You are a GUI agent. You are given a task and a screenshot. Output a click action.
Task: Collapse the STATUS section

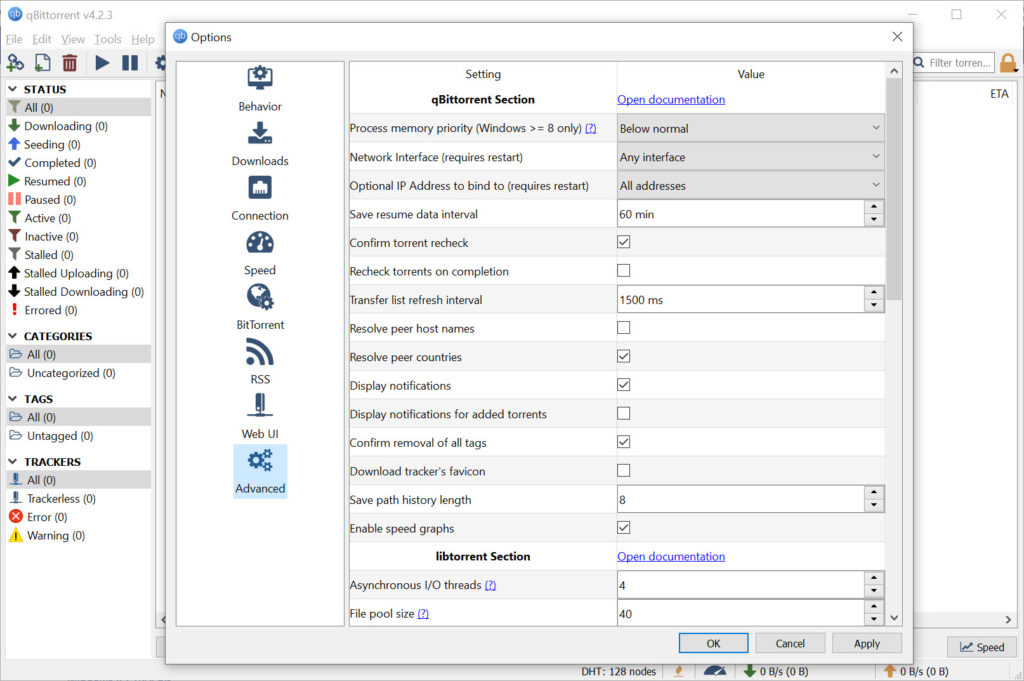pos(12,89)
